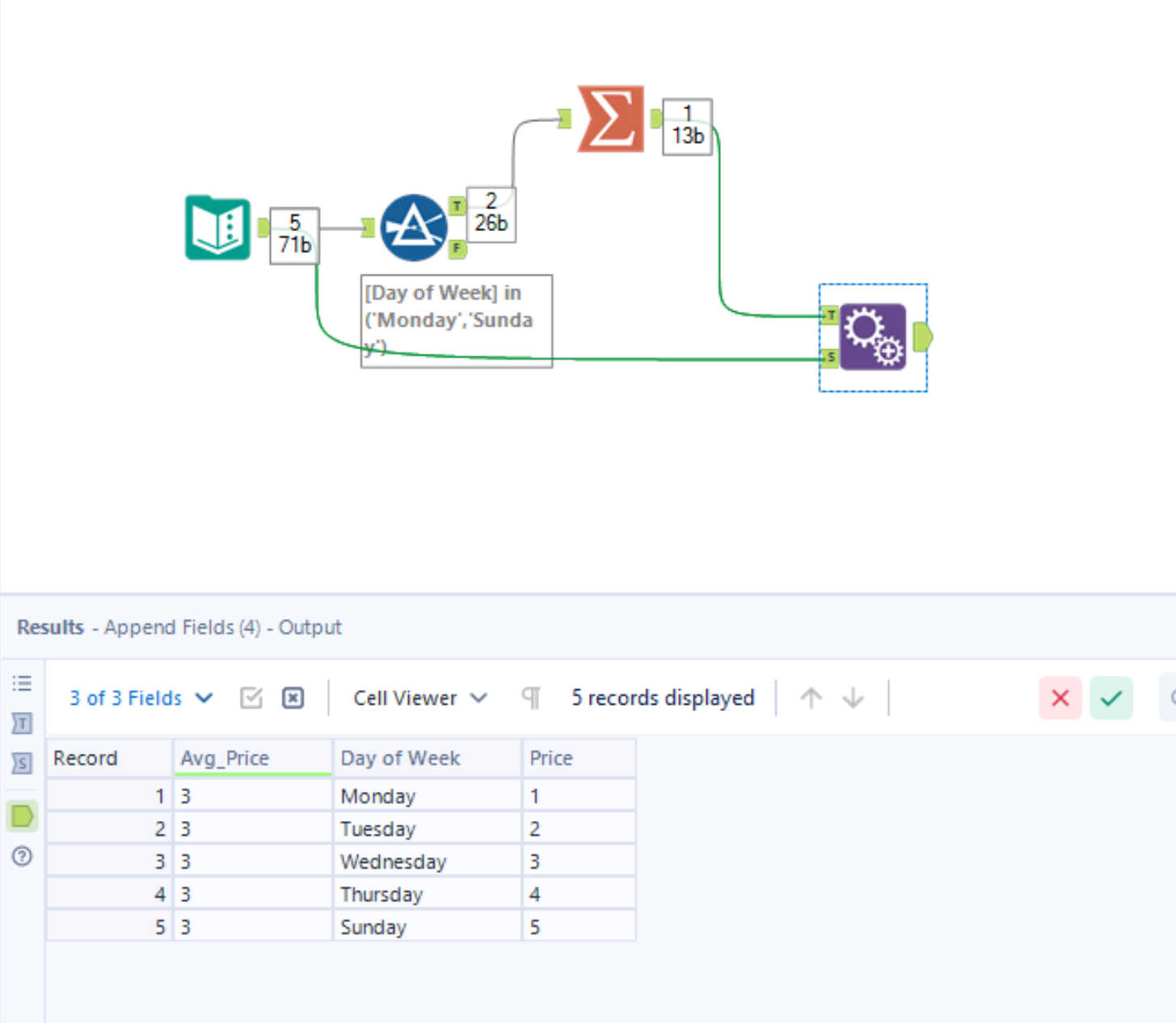The height and width of the screenshot is (1023, 1176).
Task: Select the purple Append Fields tool
Action: (x=873, y=336)
